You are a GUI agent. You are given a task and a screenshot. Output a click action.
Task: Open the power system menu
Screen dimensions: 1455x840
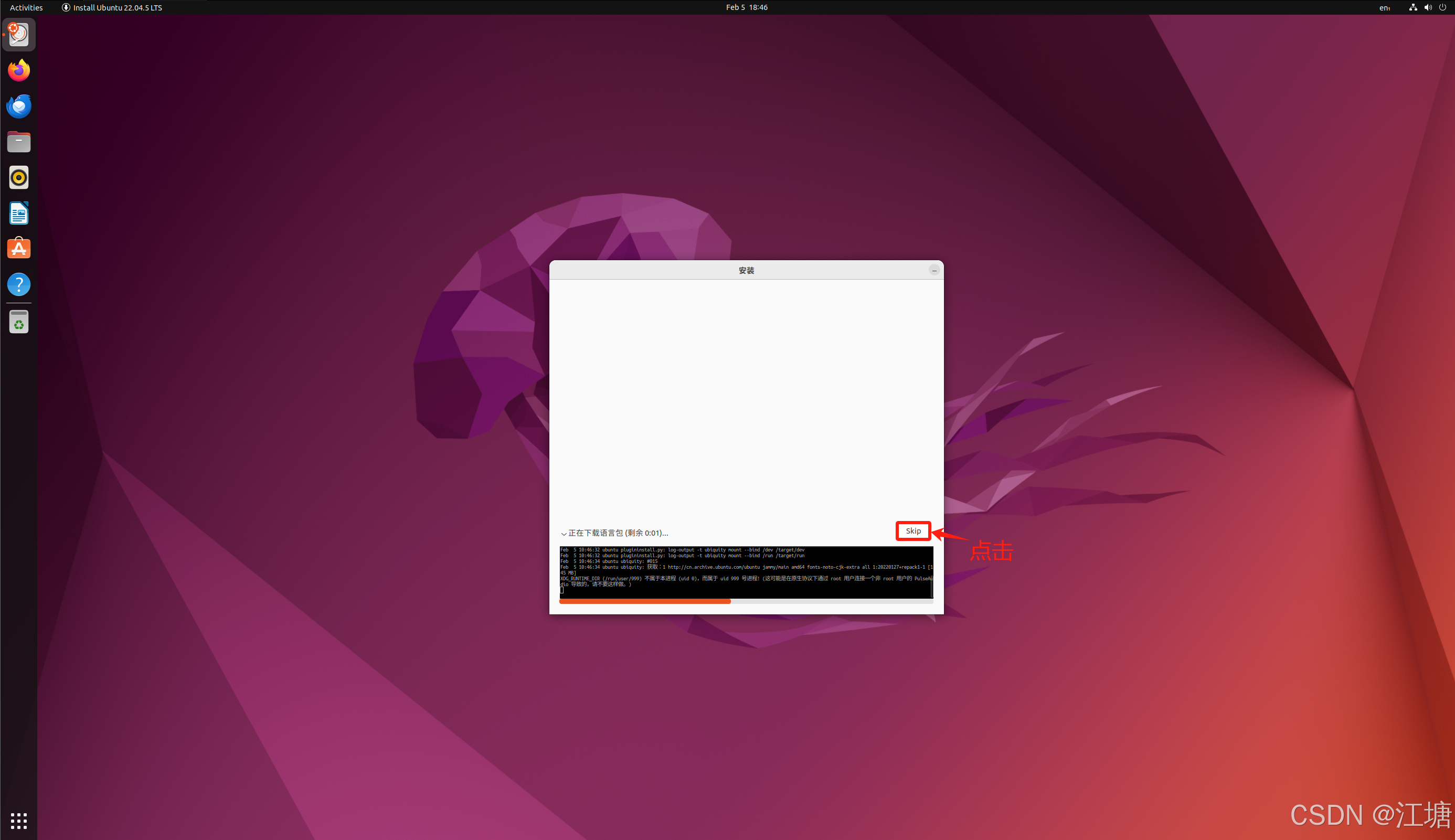1442,7
